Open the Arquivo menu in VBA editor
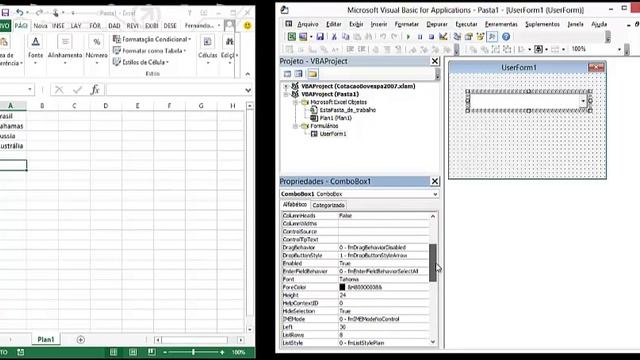Image resolution: width=640 pixels, height=360 pixels. click(308, 24)
